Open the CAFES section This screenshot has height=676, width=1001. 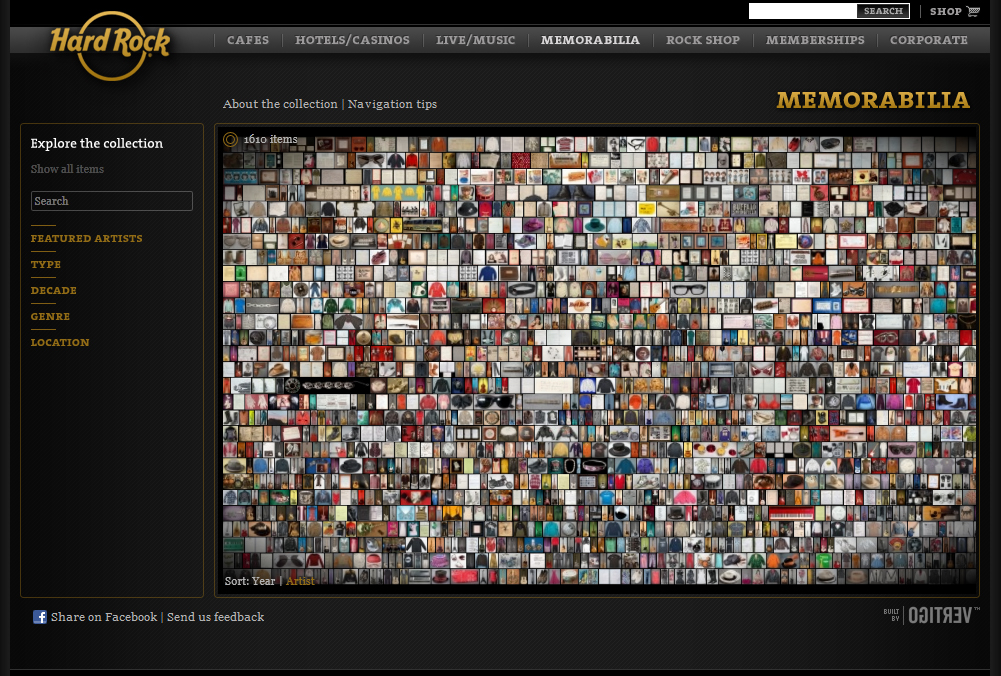[247, 40]
